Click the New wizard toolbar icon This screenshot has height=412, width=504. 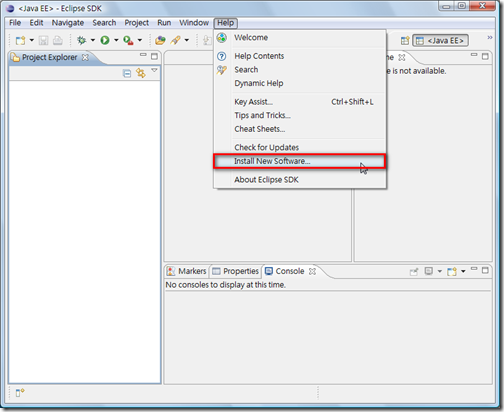pyautogui.click(x=20, y=40)
